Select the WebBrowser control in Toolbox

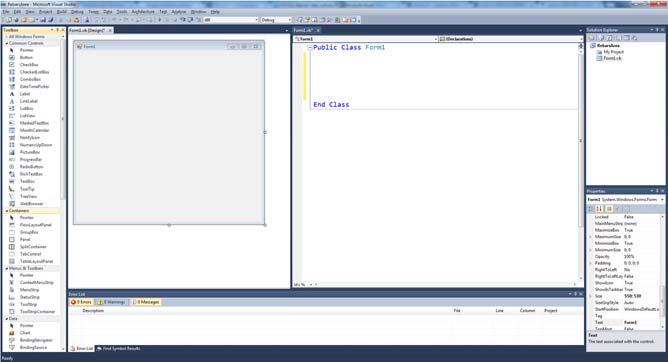coord(31,204)
